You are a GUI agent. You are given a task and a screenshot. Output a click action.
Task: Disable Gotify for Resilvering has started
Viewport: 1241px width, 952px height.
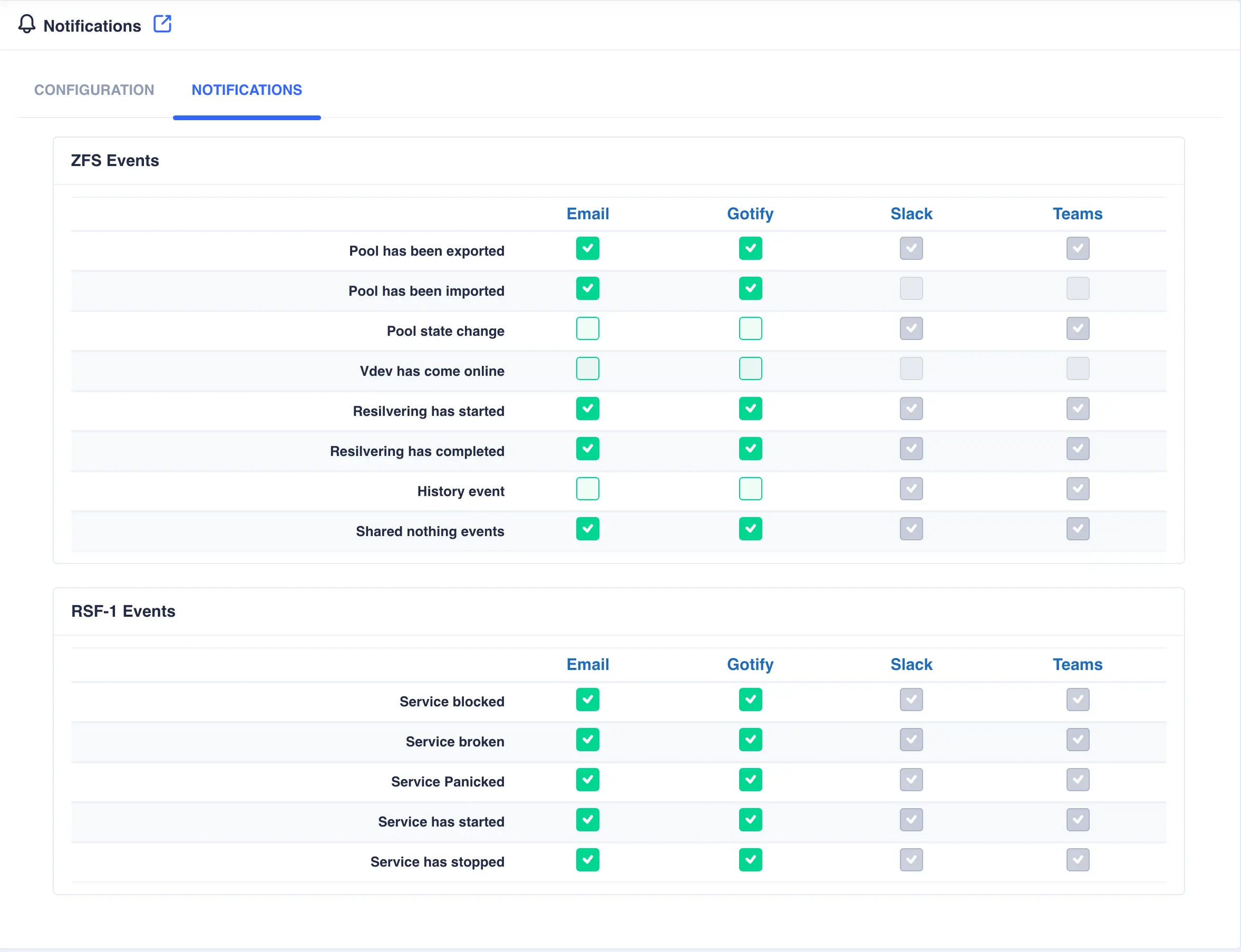[x=750, y=409]
